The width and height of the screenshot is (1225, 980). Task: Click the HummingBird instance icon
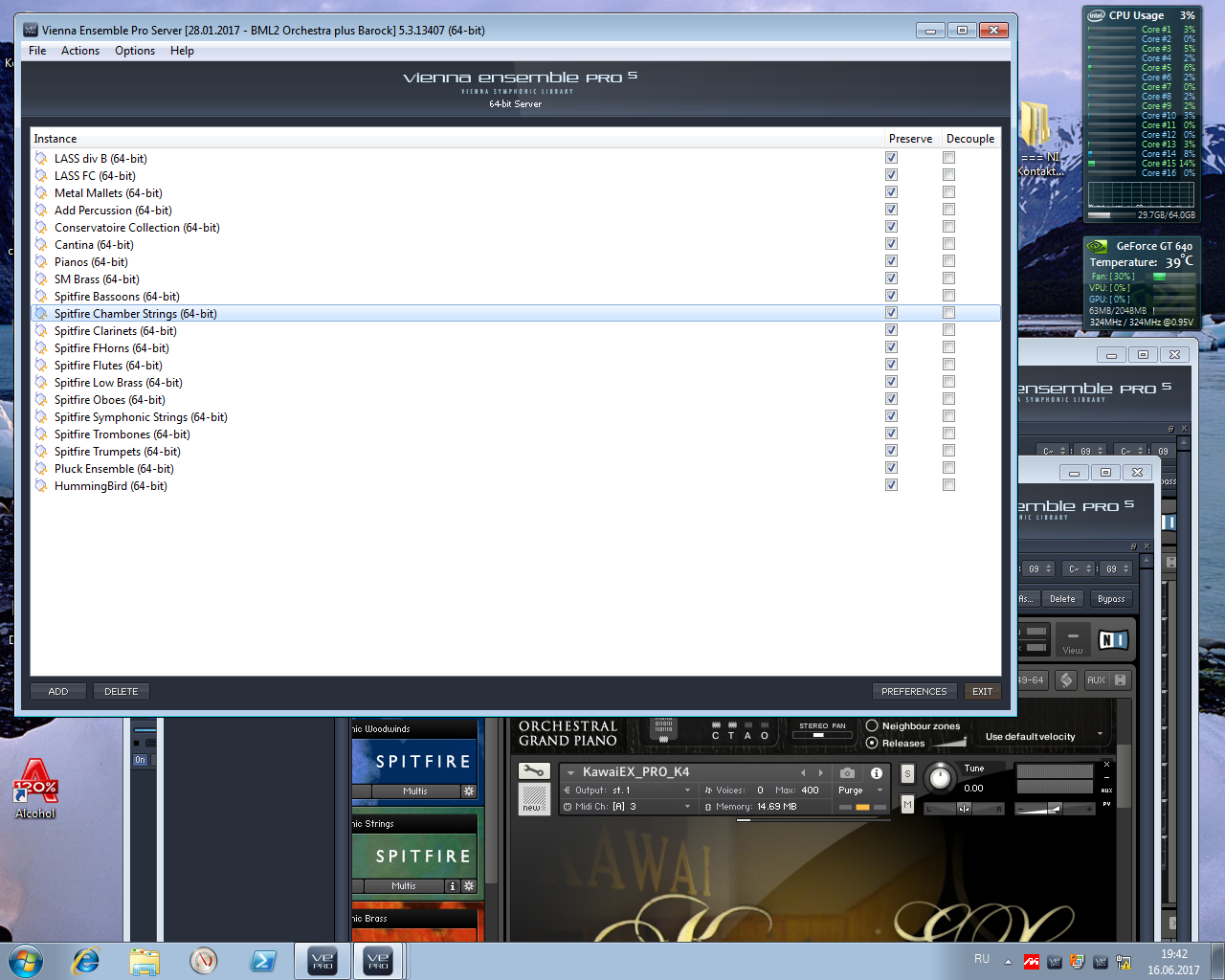point(41,486)
